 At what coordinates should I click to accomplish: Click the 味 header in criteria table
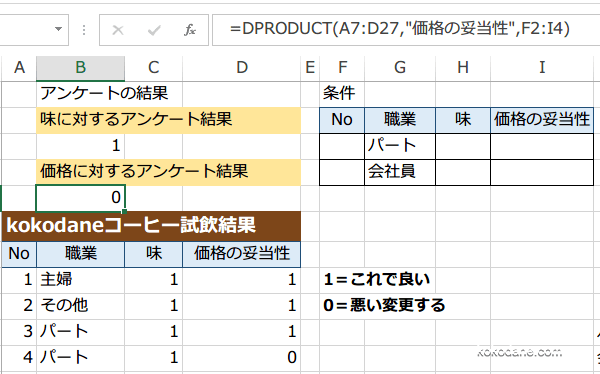click(x=463, y=120)
